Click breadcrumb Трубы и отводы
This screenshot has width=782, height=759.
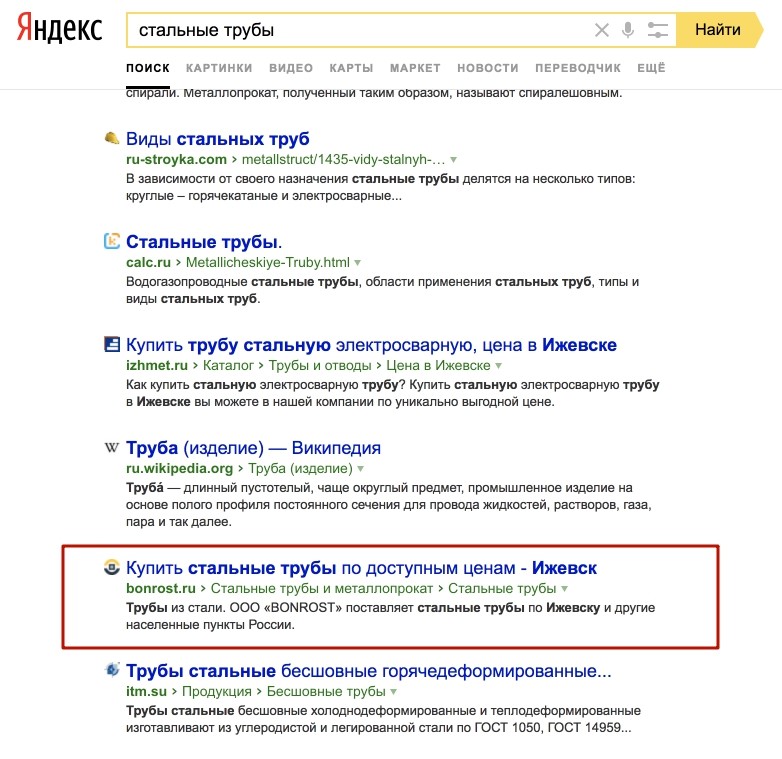coord(320,366)
